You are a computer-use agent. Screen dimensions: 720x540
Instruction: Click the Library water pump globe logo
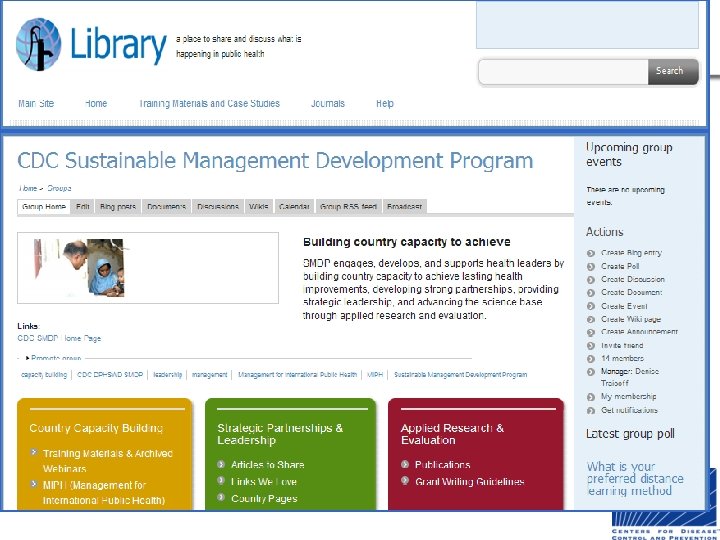[x=39, y=44]
